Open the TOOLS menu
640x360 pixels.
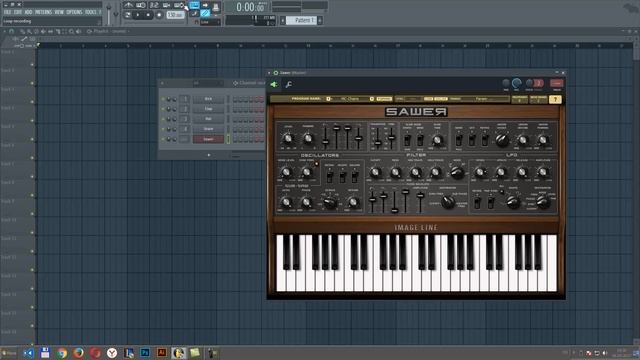tap(91, 12)
